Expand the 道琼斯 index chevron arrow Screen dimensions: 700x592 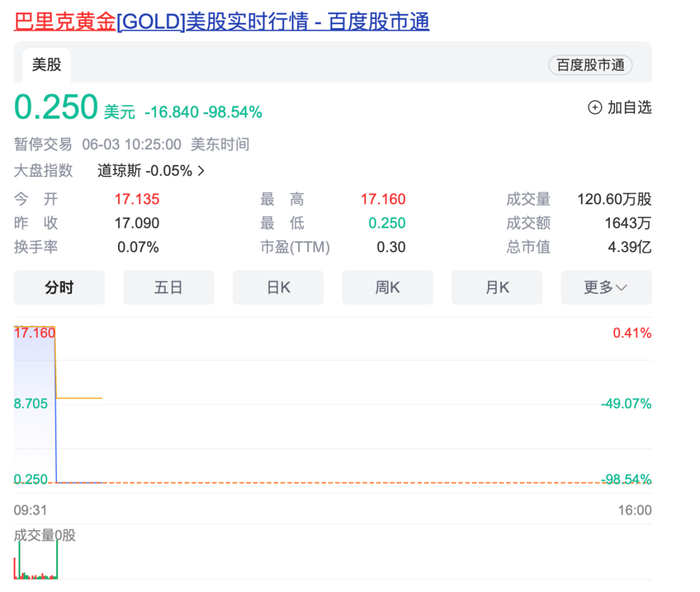[x=202, y=171]
